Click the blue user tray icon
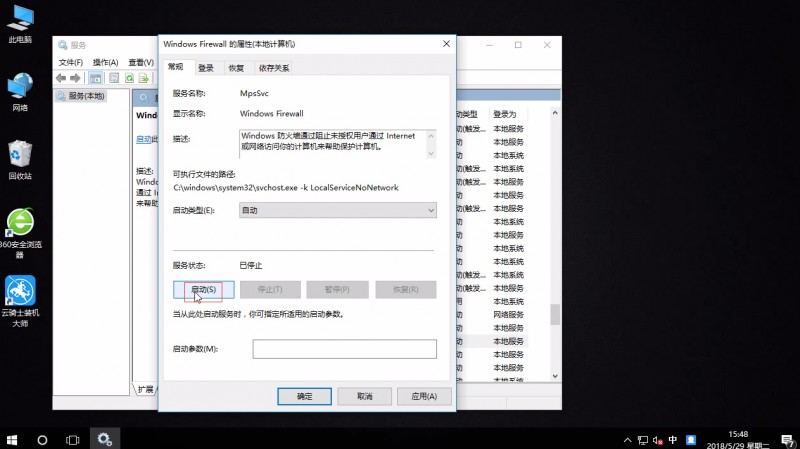Screen dimensions: 800x449 (691, 440)
